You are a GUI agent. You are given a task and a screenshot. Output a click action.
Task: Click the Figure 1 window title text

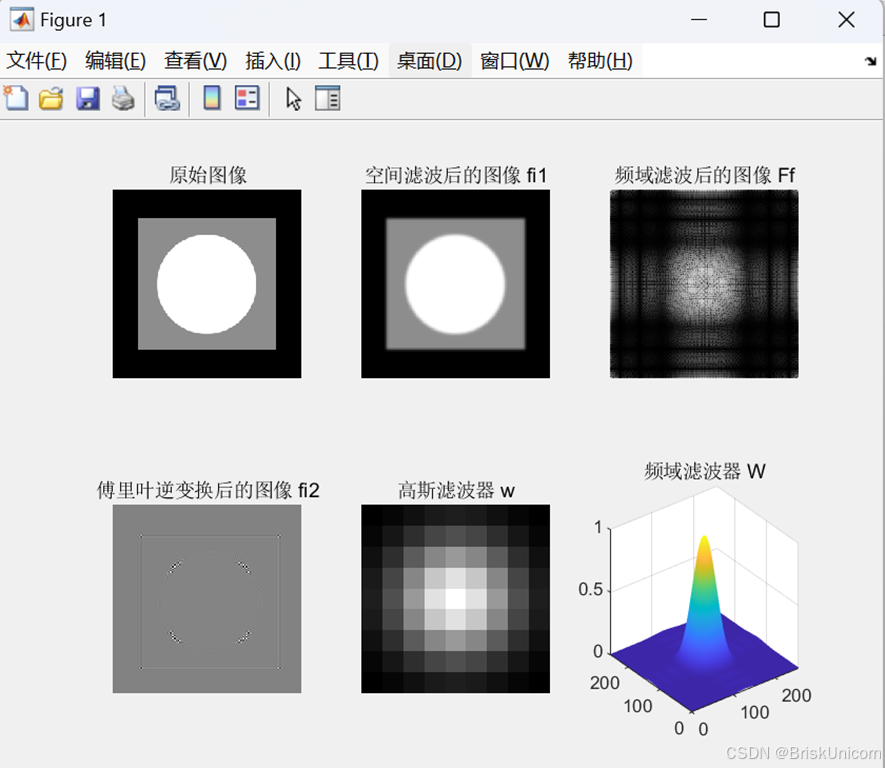(73, 20)
